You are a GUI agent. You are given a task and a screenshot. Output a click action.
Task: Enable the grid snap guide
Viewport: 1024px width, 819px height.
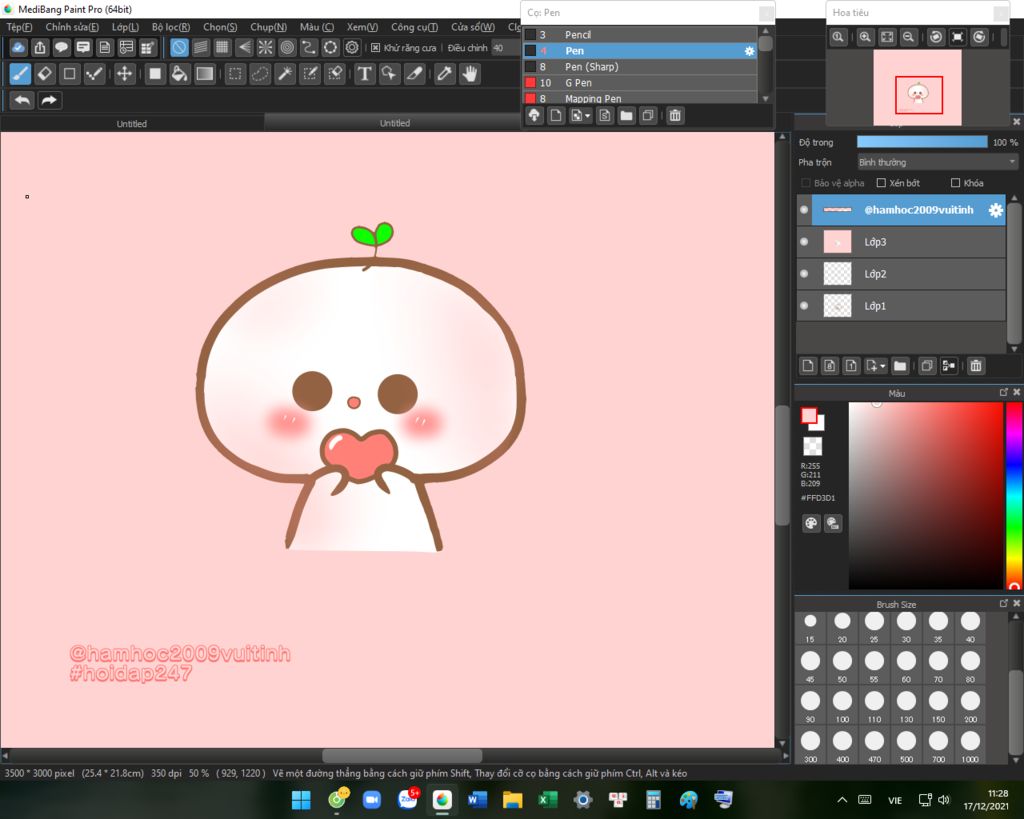(x=222, y=47)
